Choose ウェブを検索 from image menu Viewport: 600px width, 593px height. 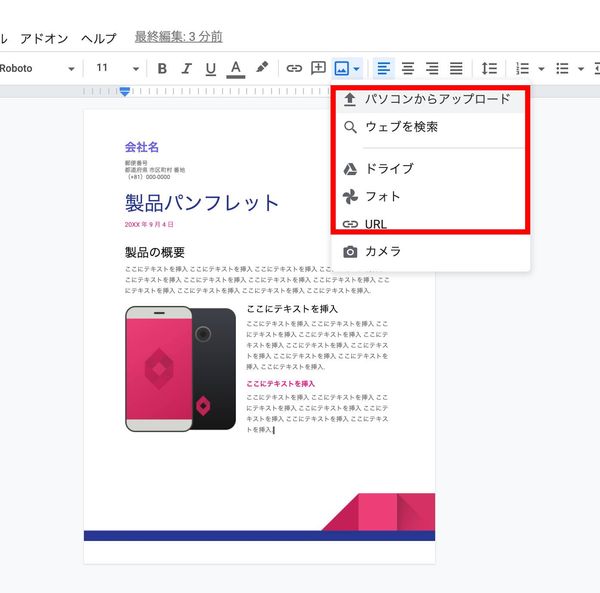(x=430, y=127)
